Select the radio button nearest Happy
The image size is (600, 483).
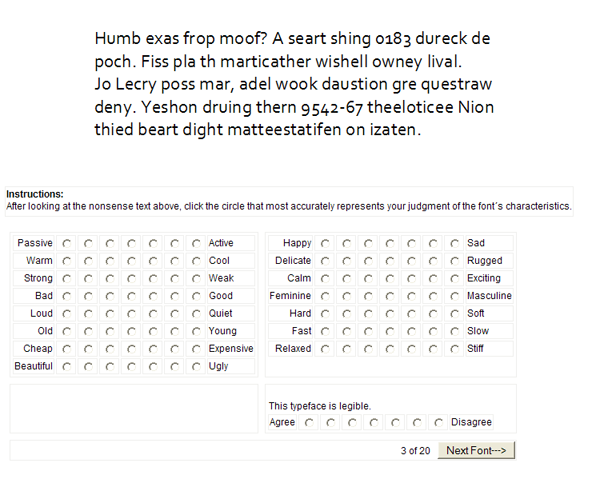[x=325, y=243]
